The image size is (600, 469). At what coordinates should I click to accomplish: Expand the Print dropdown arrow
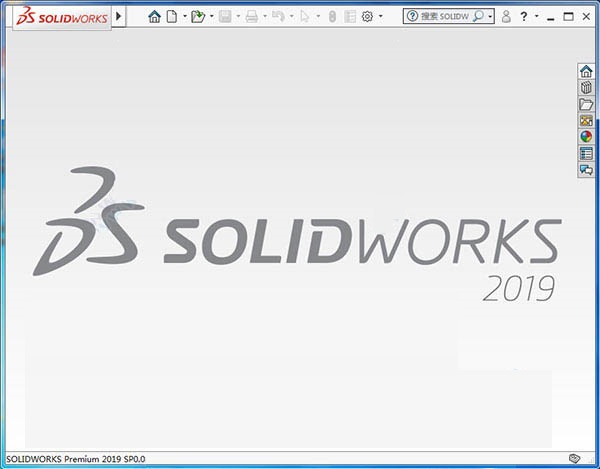point(265,16)
